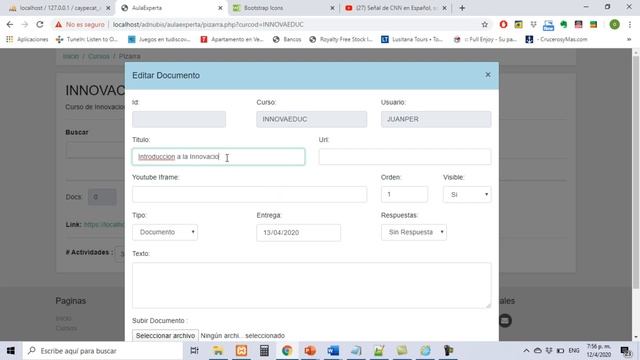The width and height of the screenshot is (640, 360).
Task: Open the Tipo dropdown showing Documento
Action: pyautogui.click(x=165, y=232)
